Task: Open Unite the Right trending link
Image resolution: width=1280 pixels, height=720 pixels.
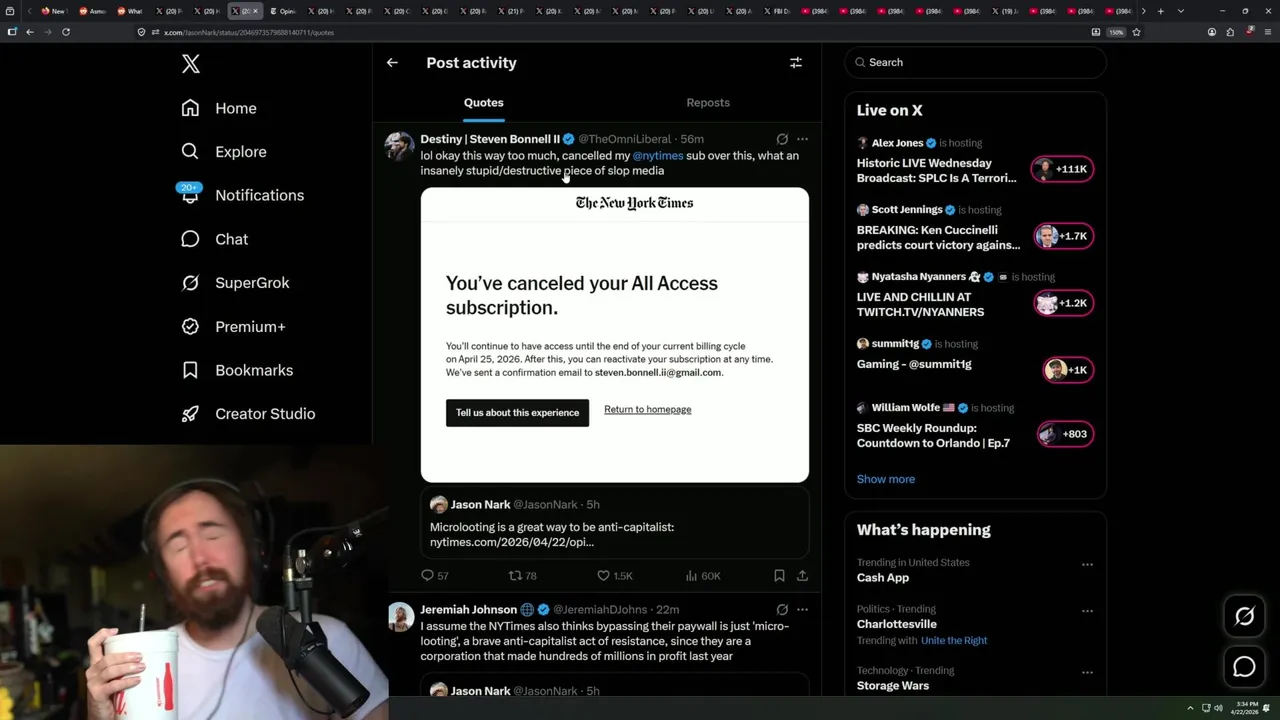Action: tap(954, 641)
